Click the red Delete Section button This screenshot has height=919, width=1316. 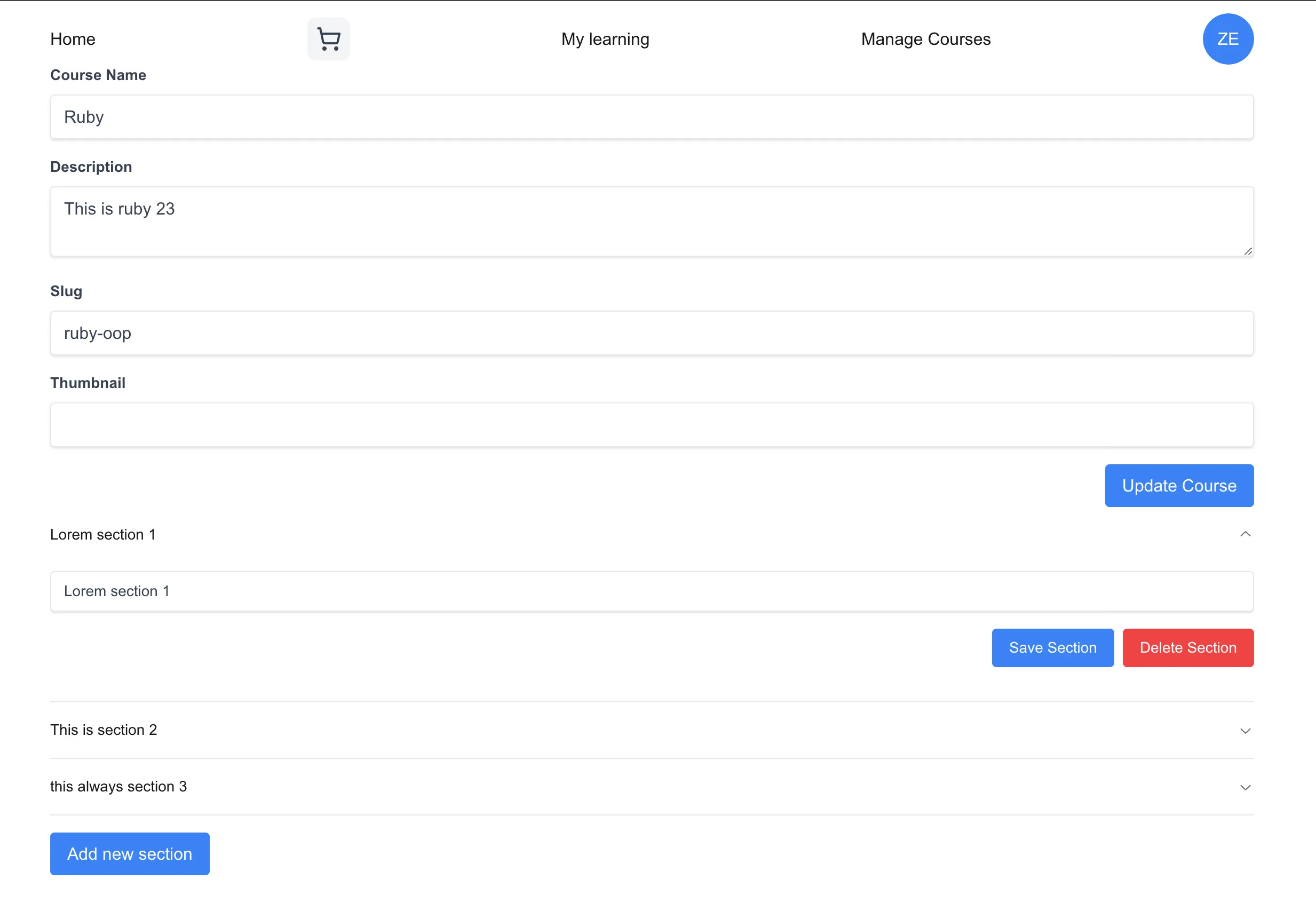(1187, 648)
